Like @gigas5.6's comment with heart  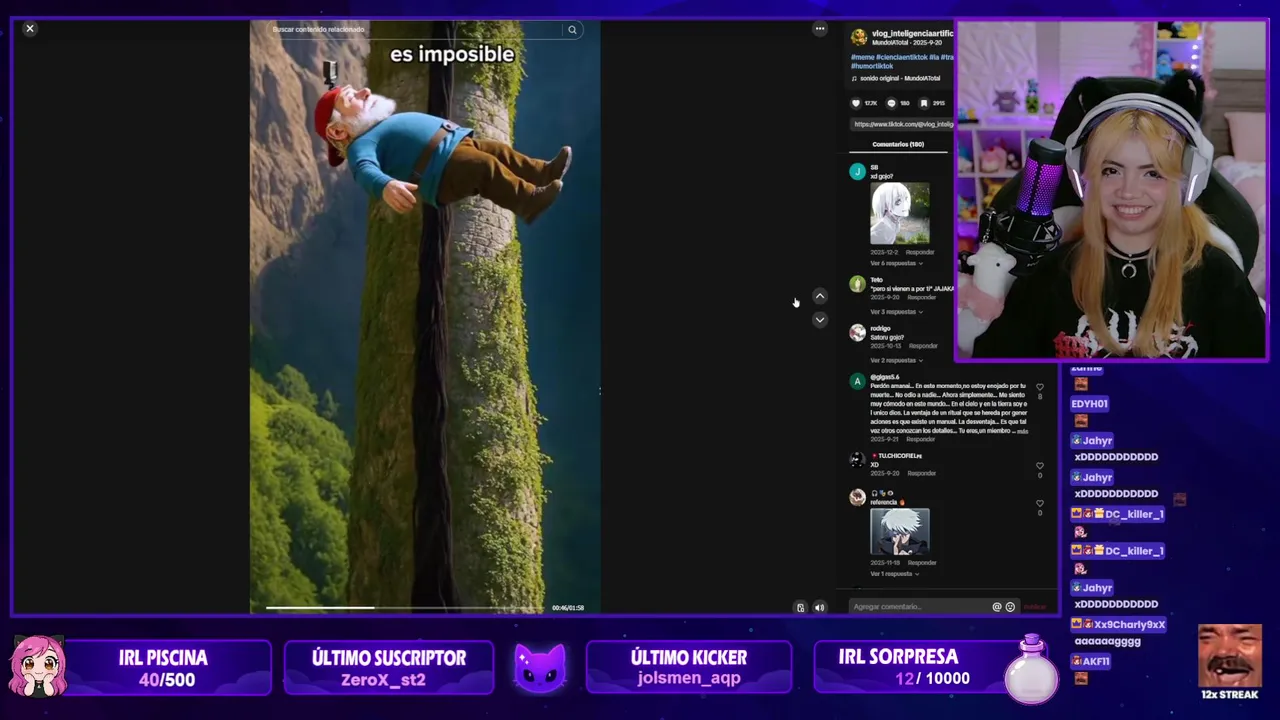click(x=1040, y=387)
